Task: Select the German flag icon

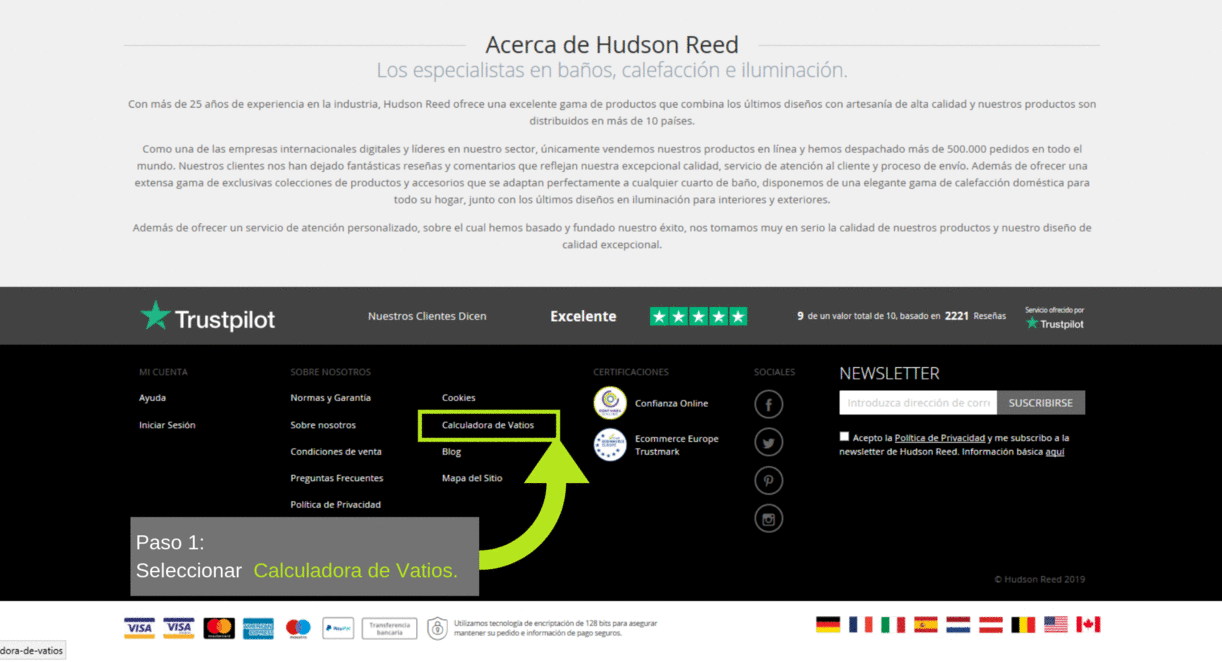Action: [828, 625]
